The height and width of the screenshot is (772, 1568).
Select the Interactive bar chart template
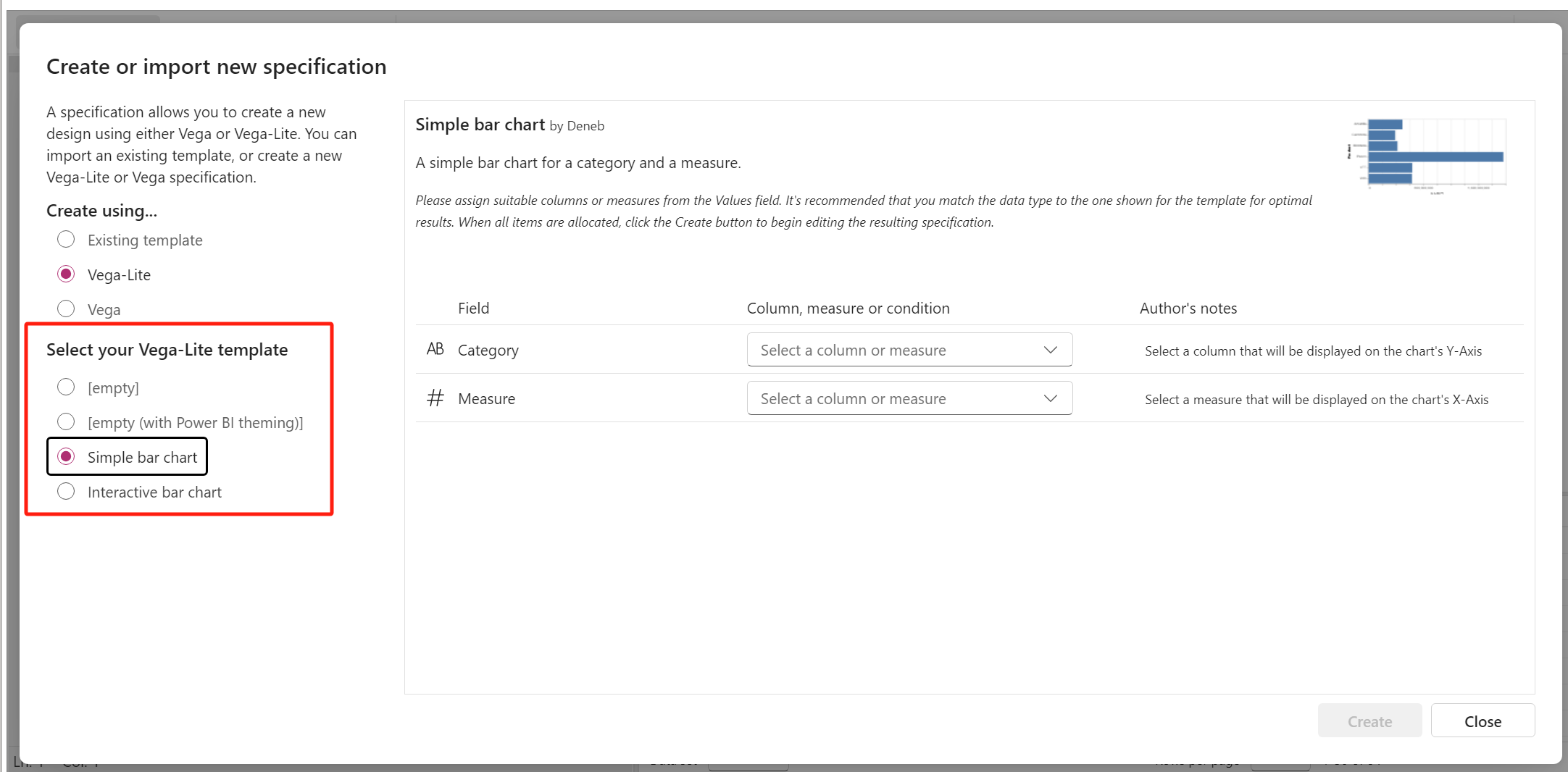coord(66,492)
